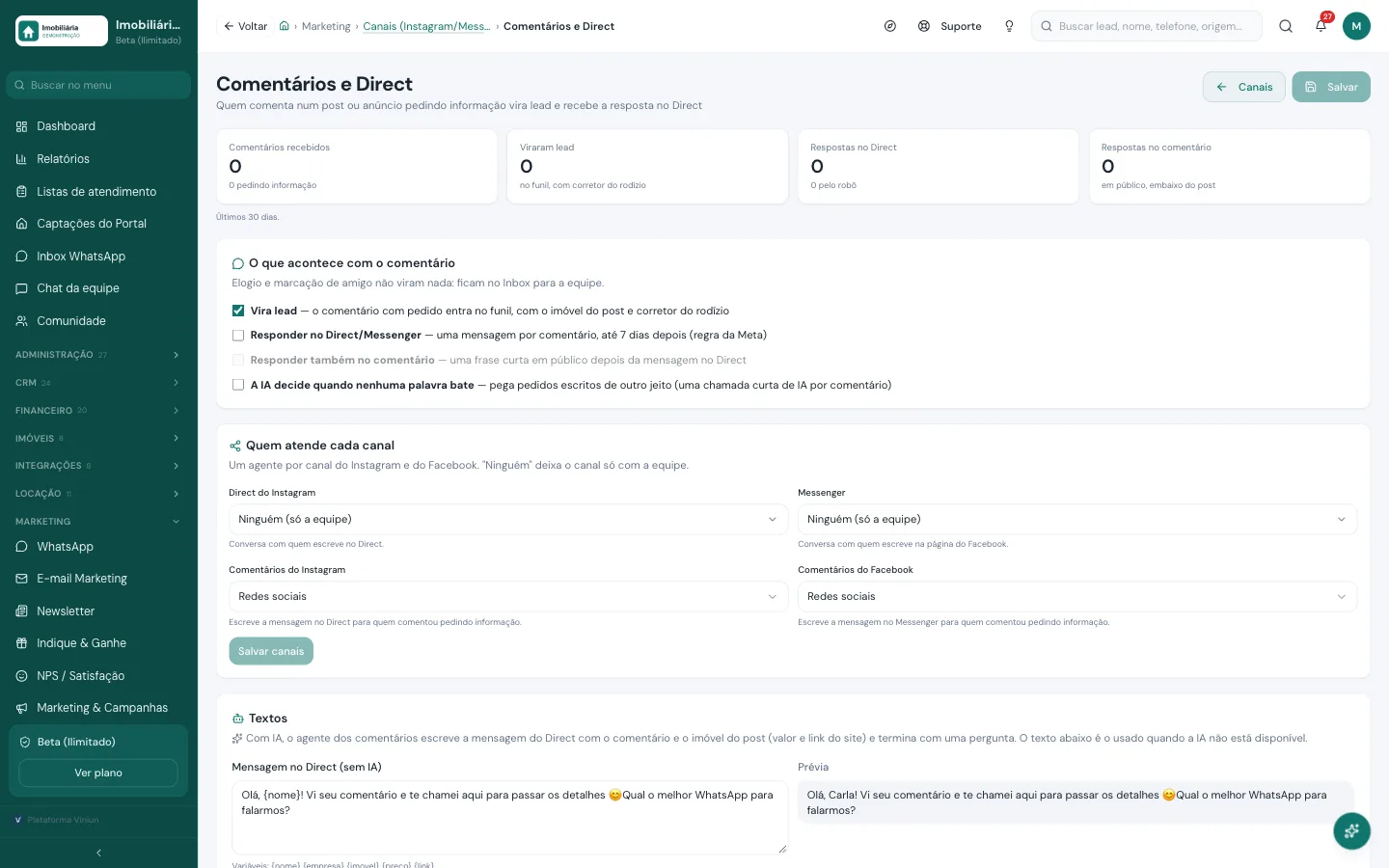This screenshot has height=868, width=1389.
Task: Collapse the MARKETING section
Action: pos(98,522)
